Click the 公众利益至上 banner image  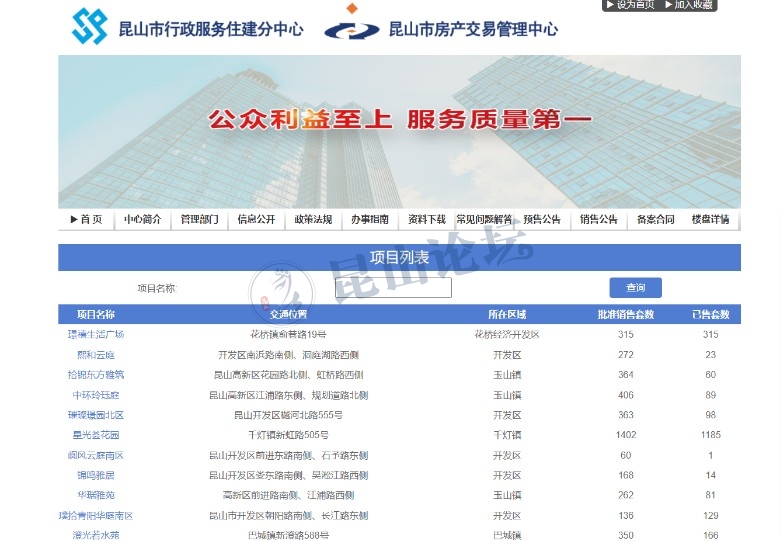coord(399,131)
